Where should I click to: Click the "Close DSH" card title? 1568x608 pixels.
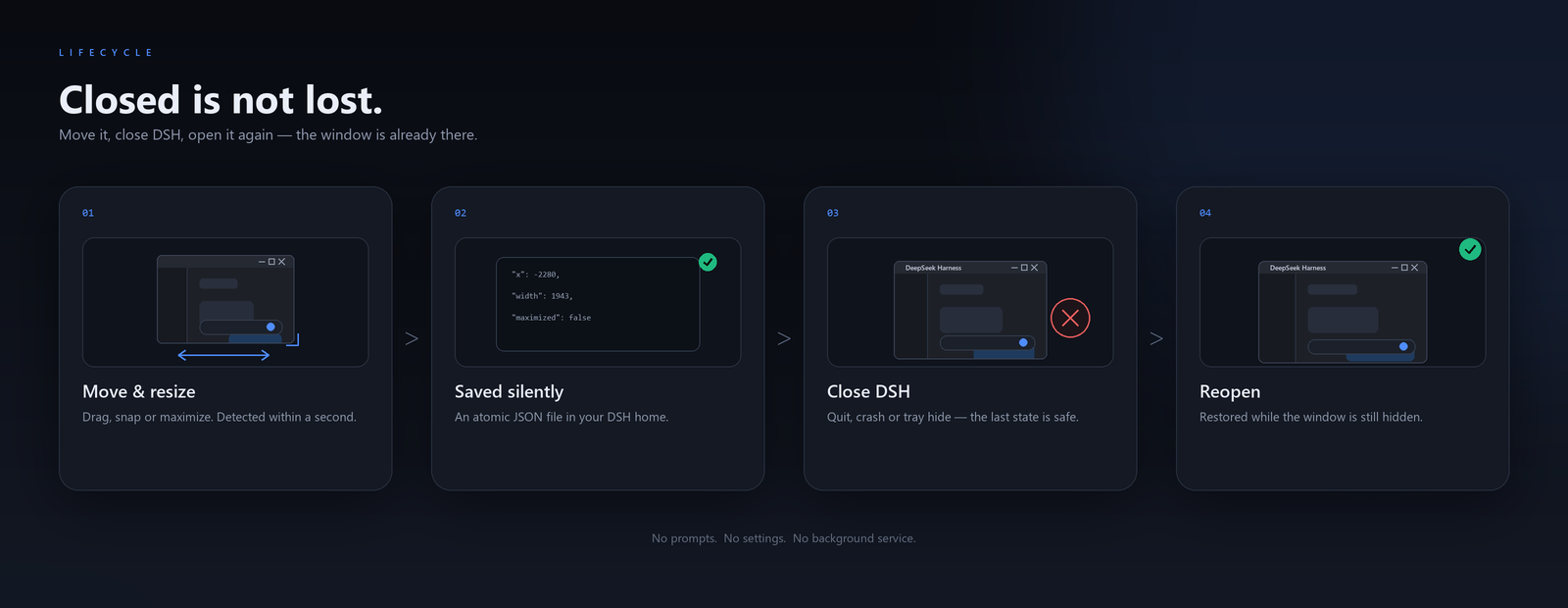(868, 391)
